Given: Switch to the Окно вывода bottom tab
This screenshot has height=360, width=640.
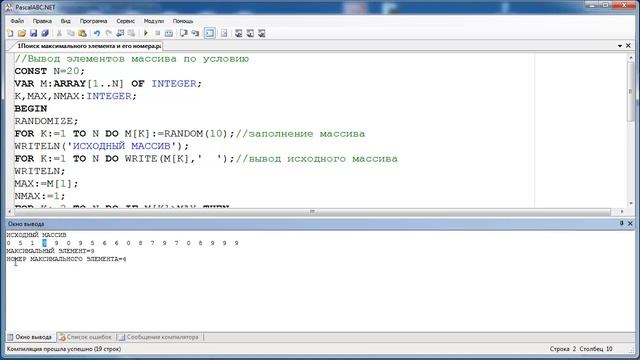Looking at the screenshot, I should pos(30,337).
